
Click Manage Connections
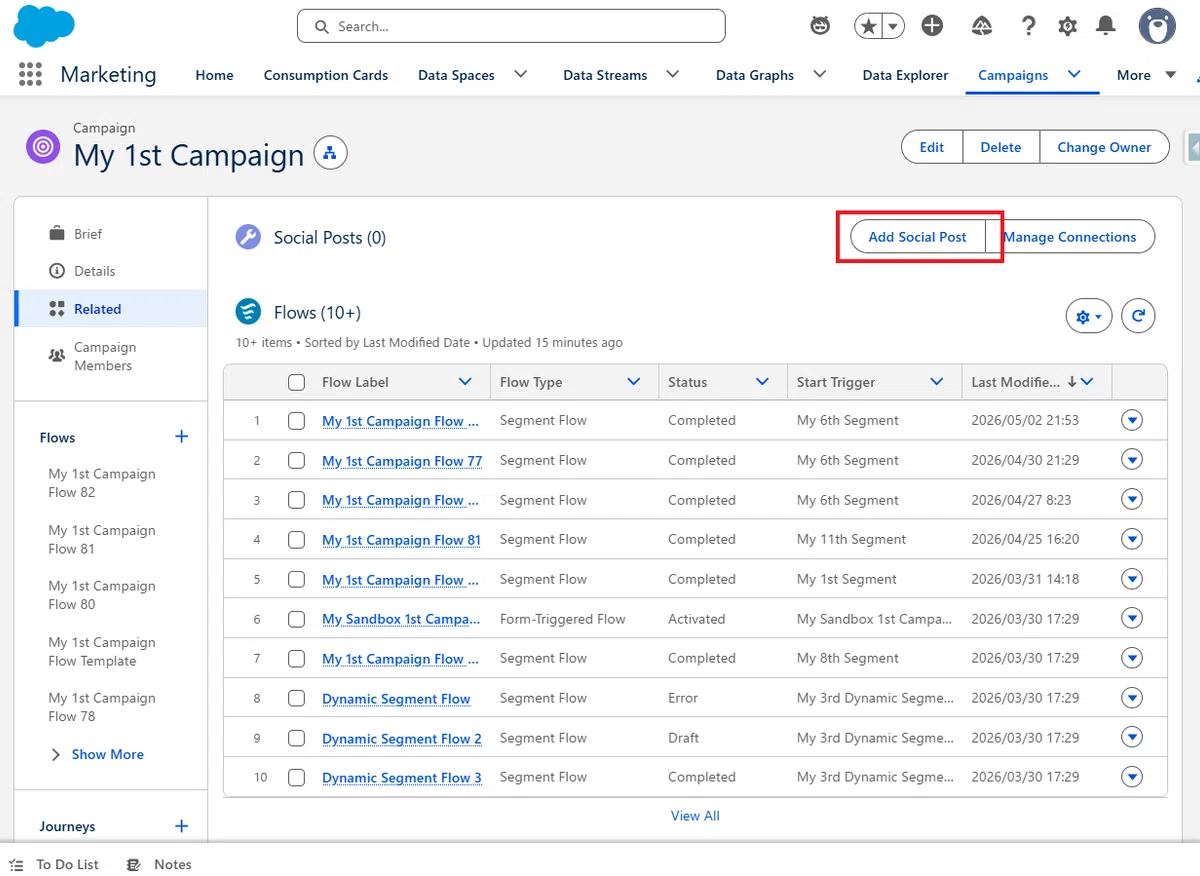(1070, 237)
